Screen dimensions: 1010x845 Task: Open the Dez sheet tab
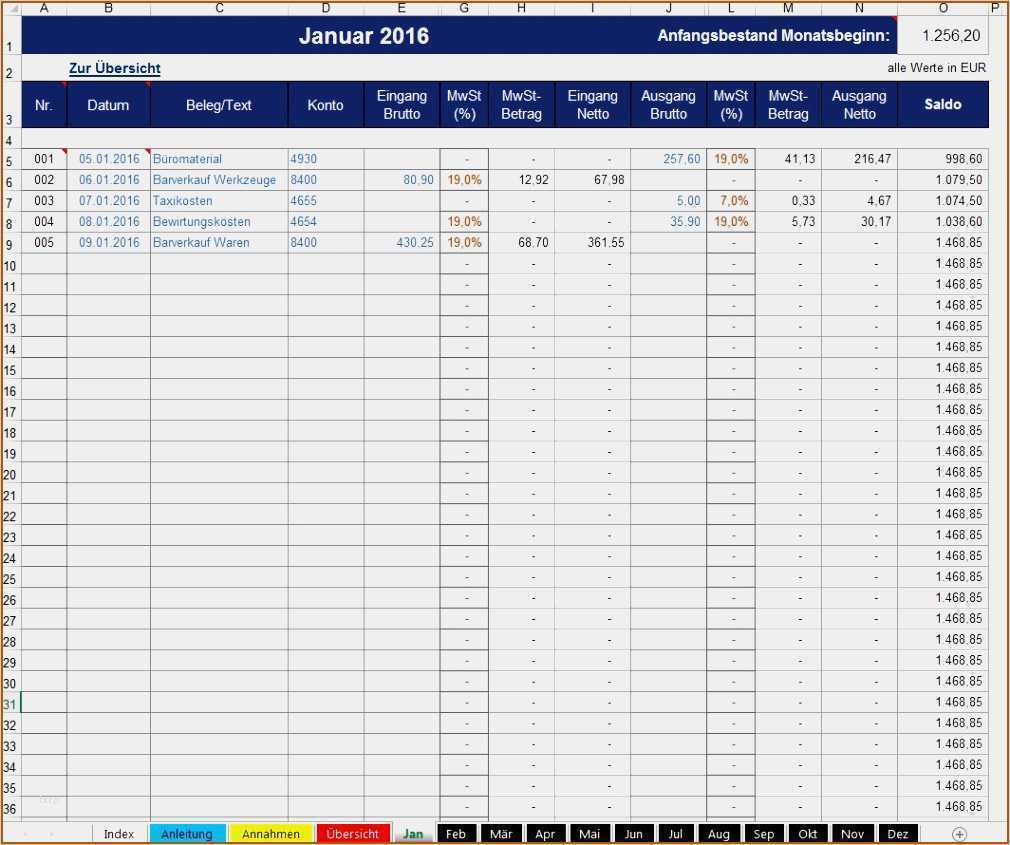click(897, 834)
